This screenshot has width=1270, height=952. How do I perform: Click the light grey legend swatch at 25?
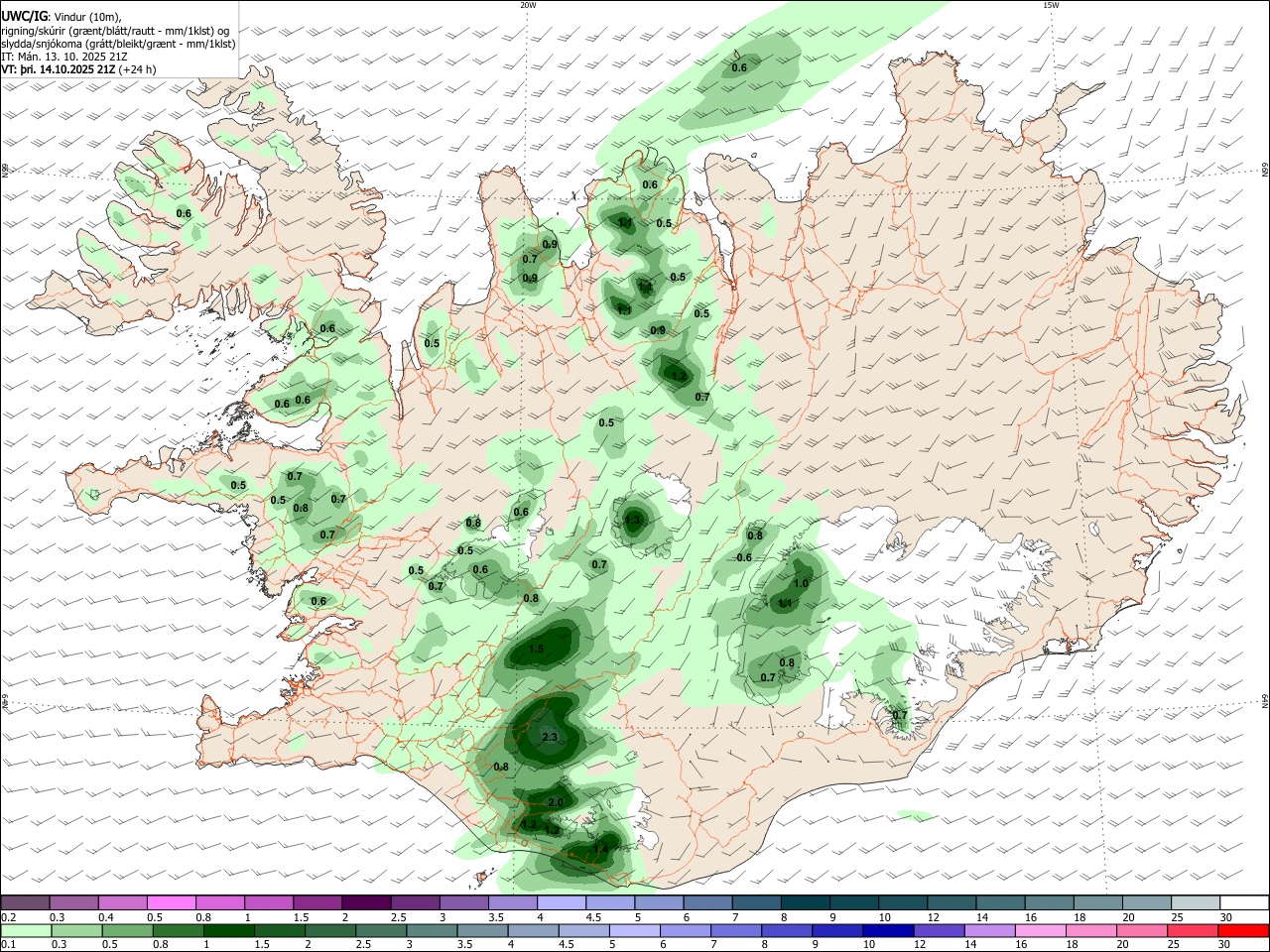[1195, 902]
